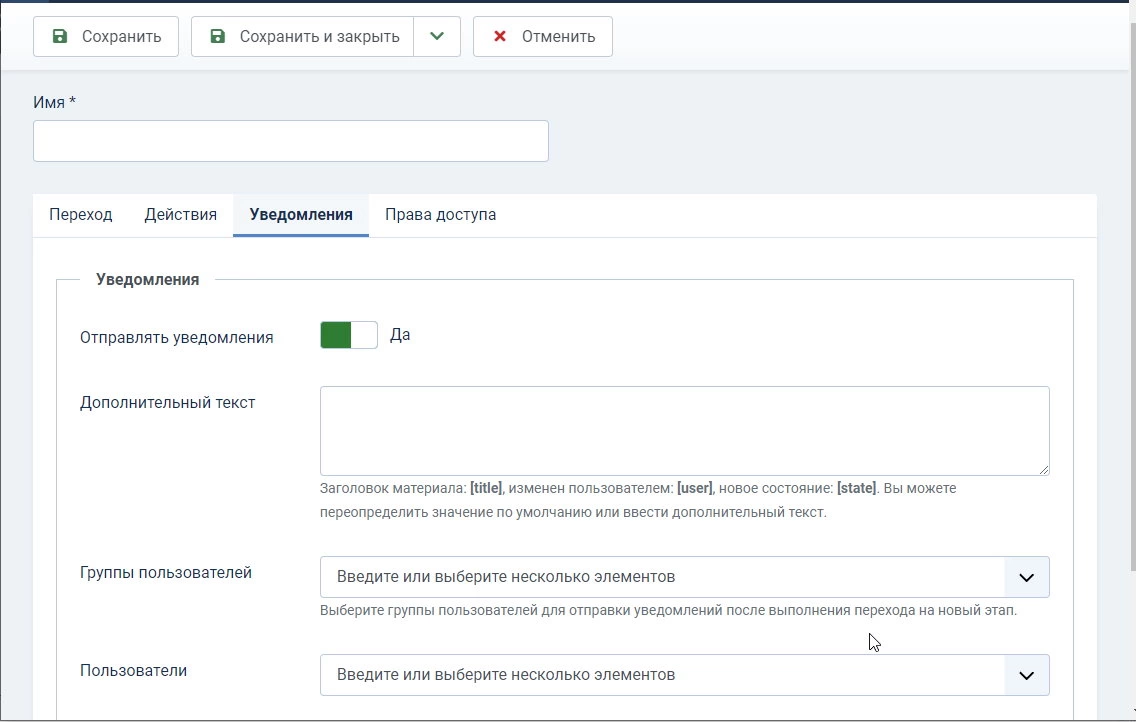Toggle the Отправлять уведомления switch

pyautogui.click(x=348, y=335)
